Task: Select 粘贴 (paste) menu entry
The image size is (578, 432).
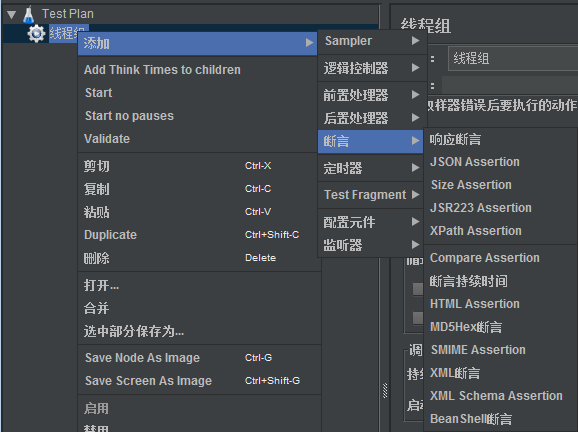Action: tap(198, 212)
